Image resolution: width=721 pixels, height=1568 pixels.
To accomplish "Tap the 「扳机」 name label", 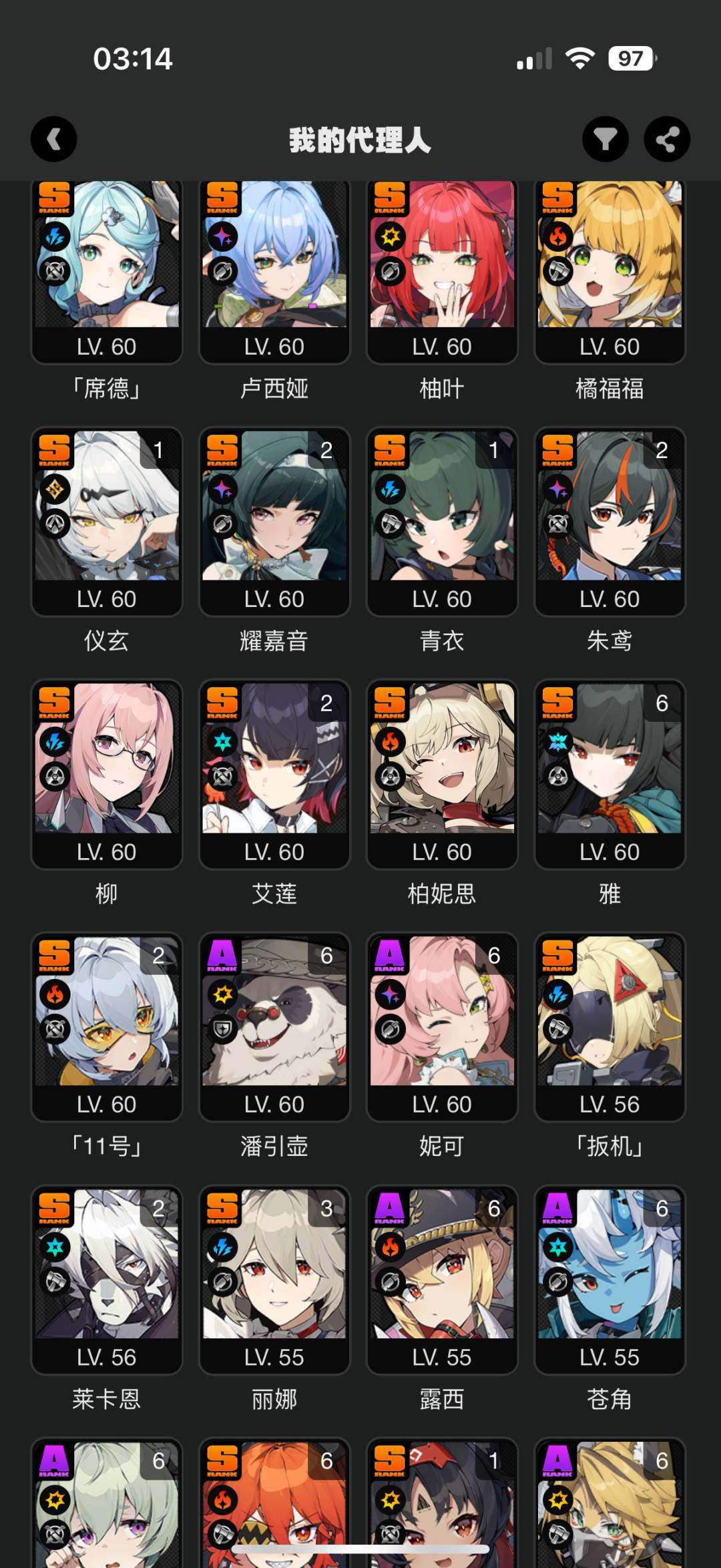I will coord(610,1146).
